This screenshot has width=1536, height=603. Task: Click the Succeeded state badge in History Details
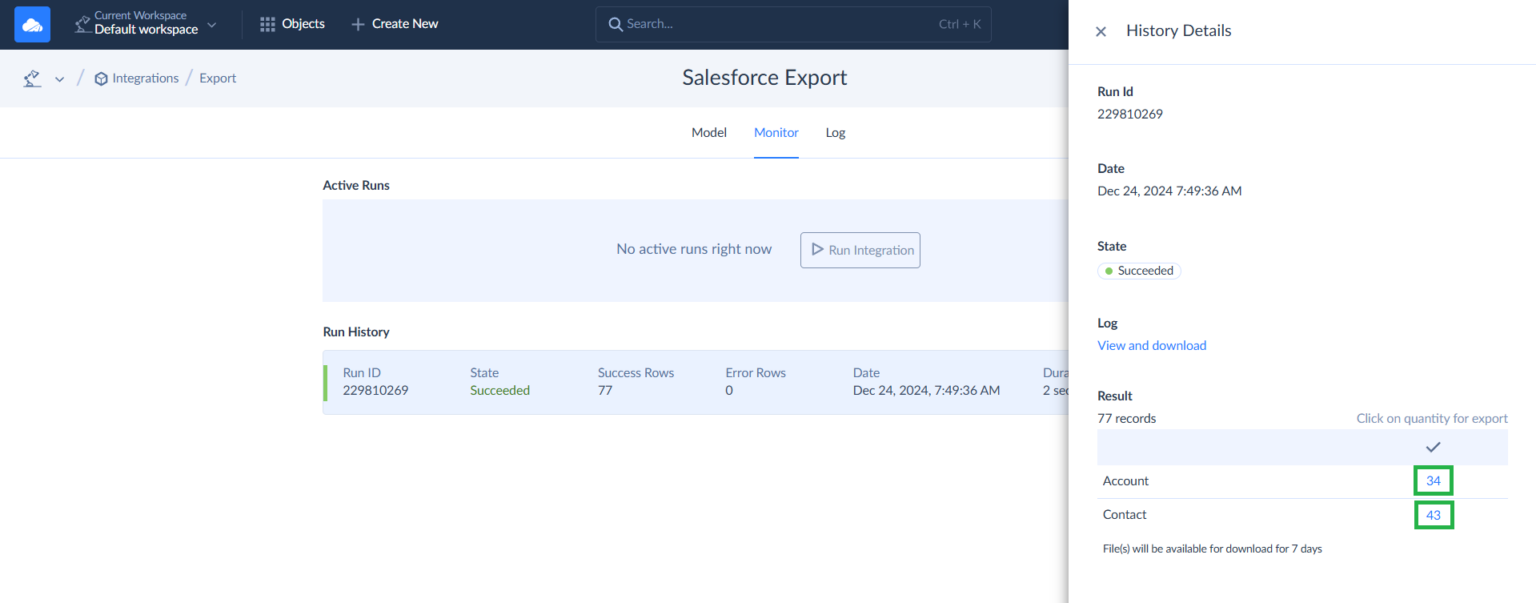[x=1139, y=271]
